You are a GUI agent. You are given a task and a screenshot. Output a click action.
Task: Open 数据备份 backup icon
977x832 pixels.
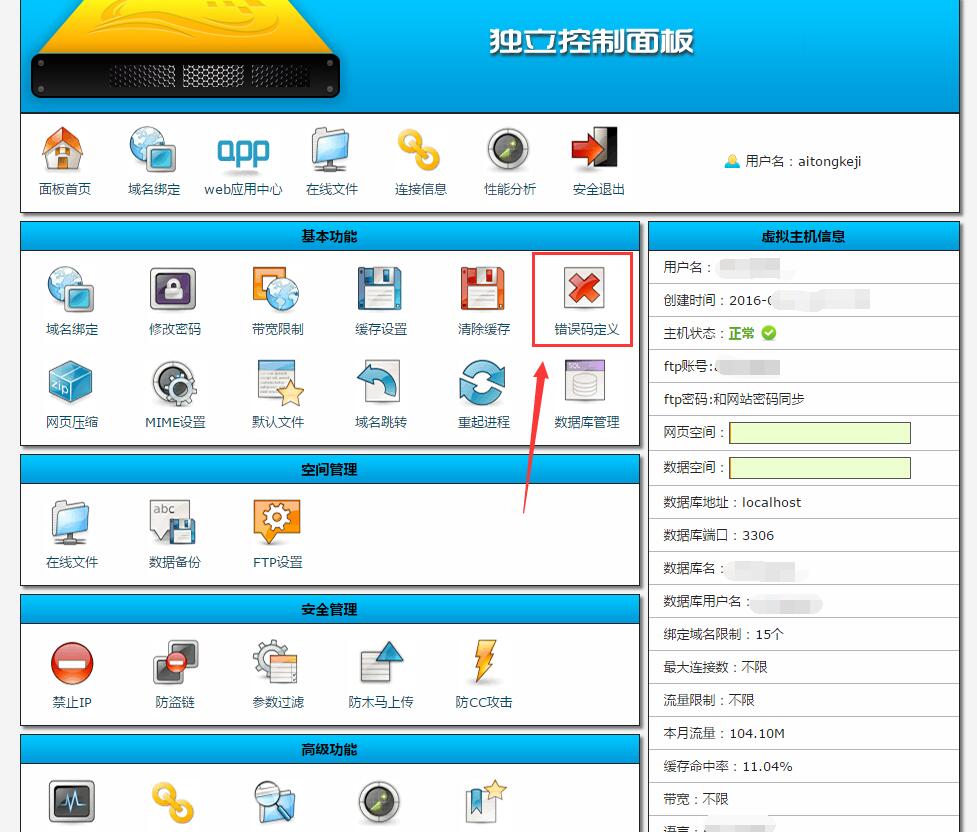(x=174, y=523)
